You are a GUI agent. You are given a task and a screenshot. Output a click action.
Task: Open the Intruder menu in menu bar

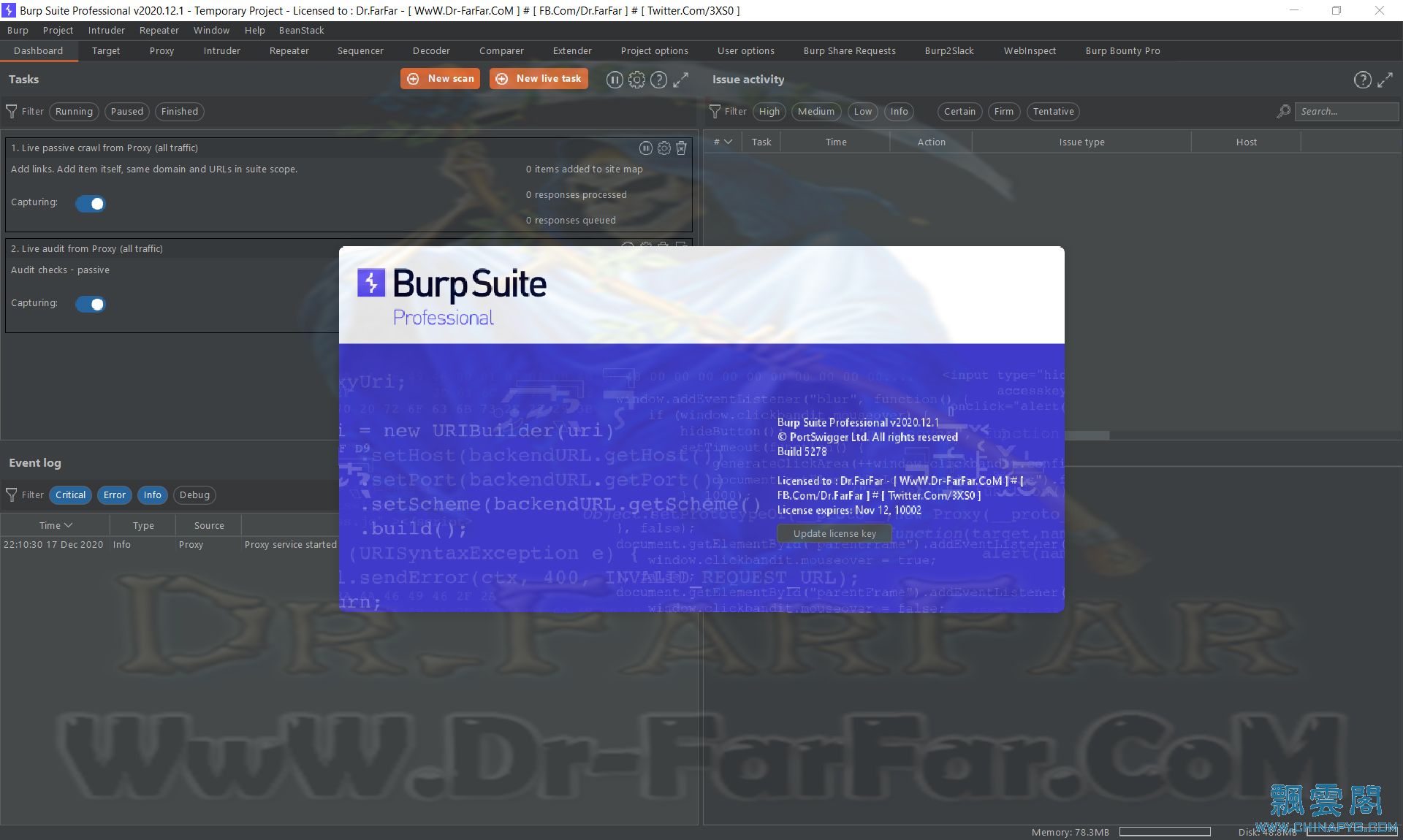(x=106, y=31)
